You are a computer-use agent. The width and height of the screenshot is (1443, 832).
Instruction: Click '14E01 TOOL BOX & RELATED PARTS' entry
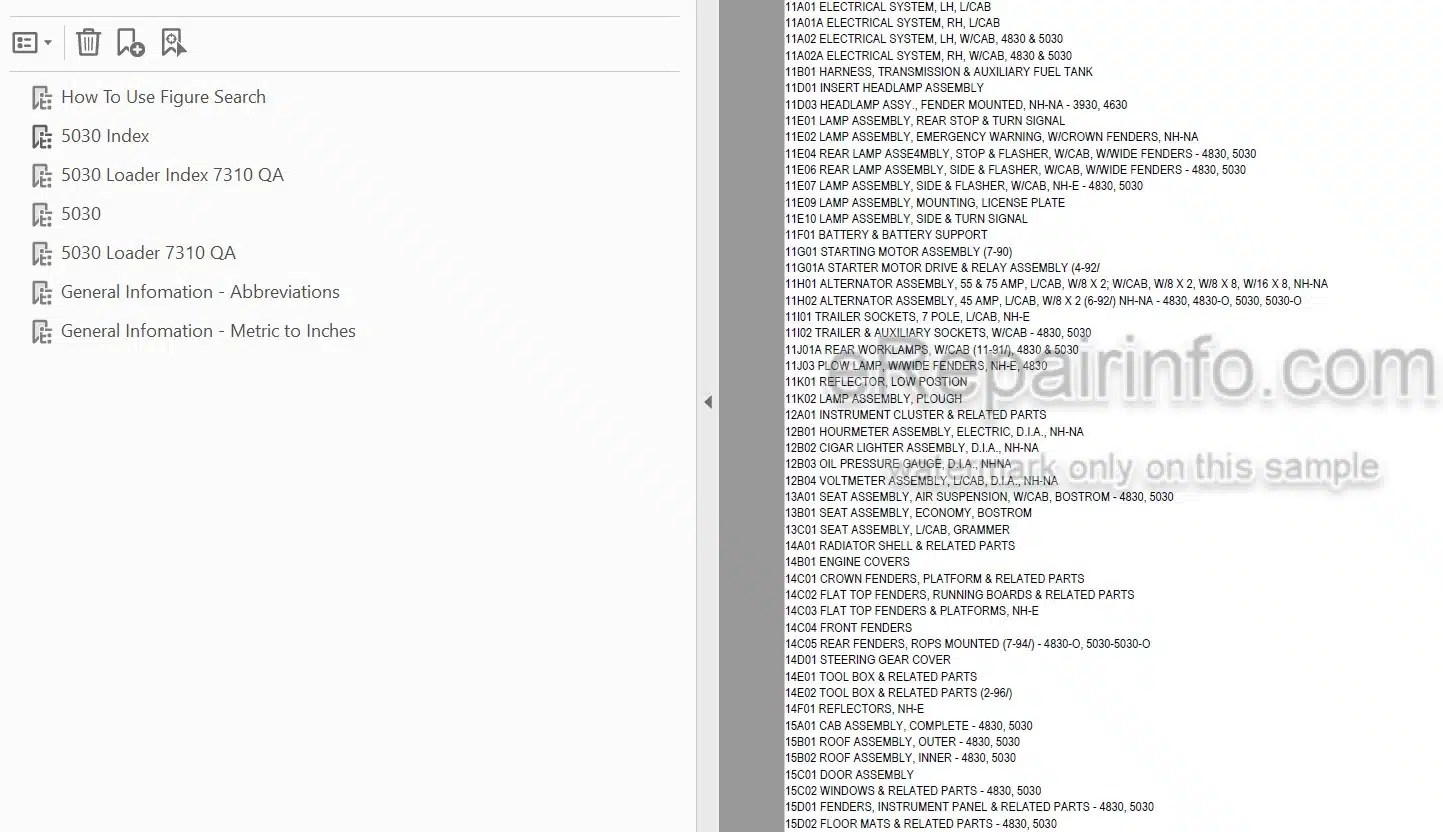tap(881, 677)
